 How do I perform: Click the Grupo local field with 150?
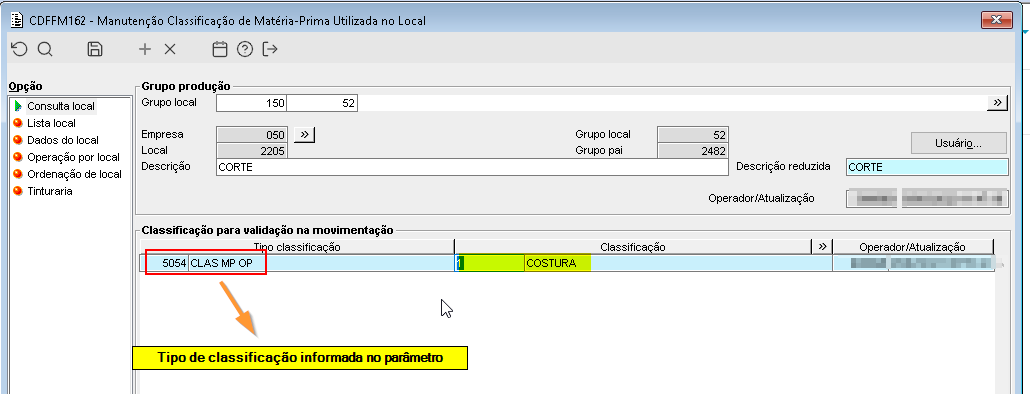tap(252, 104)
